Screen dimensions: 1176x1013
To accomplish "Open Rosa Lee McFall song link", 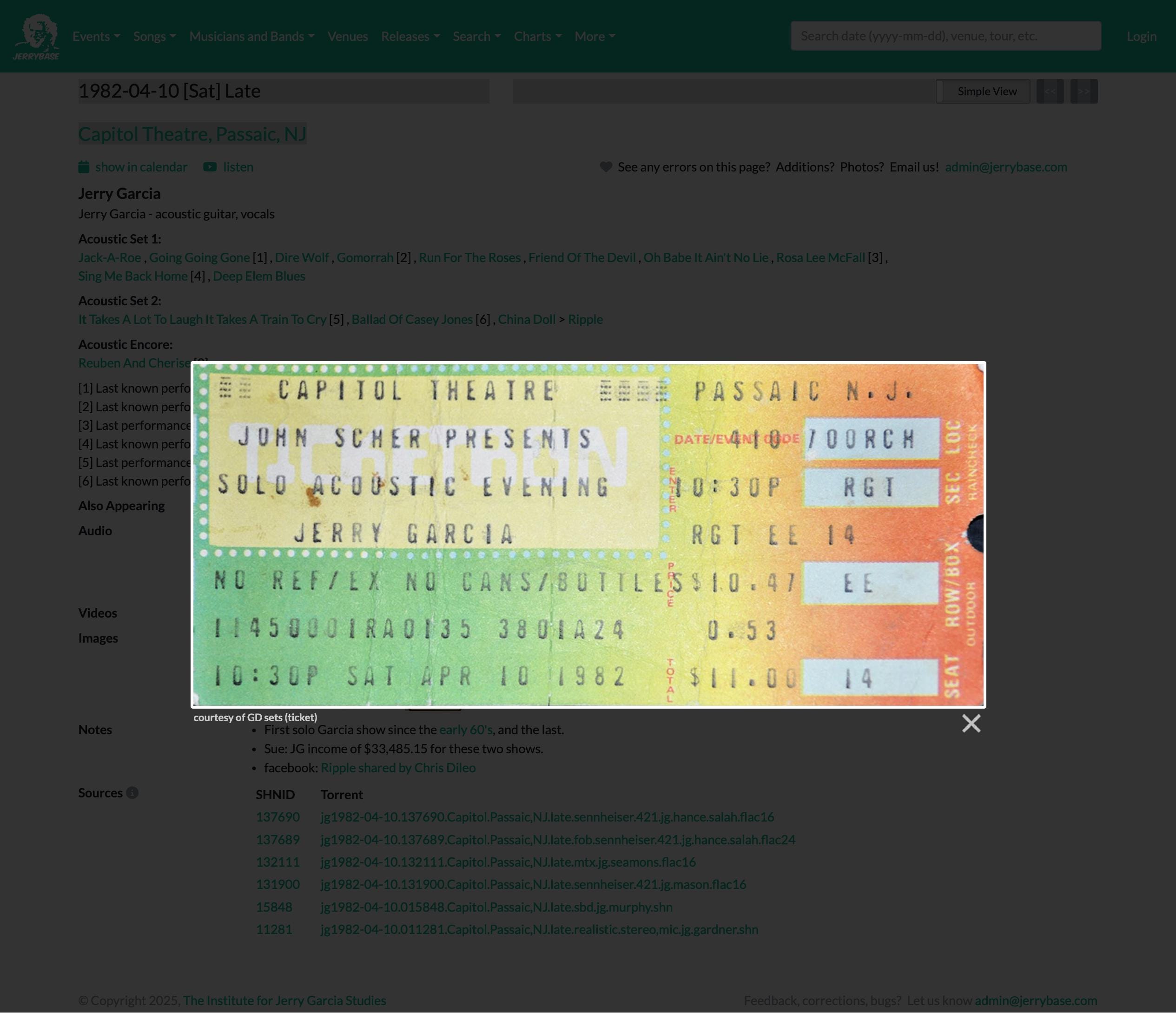I will coord(820,257).
